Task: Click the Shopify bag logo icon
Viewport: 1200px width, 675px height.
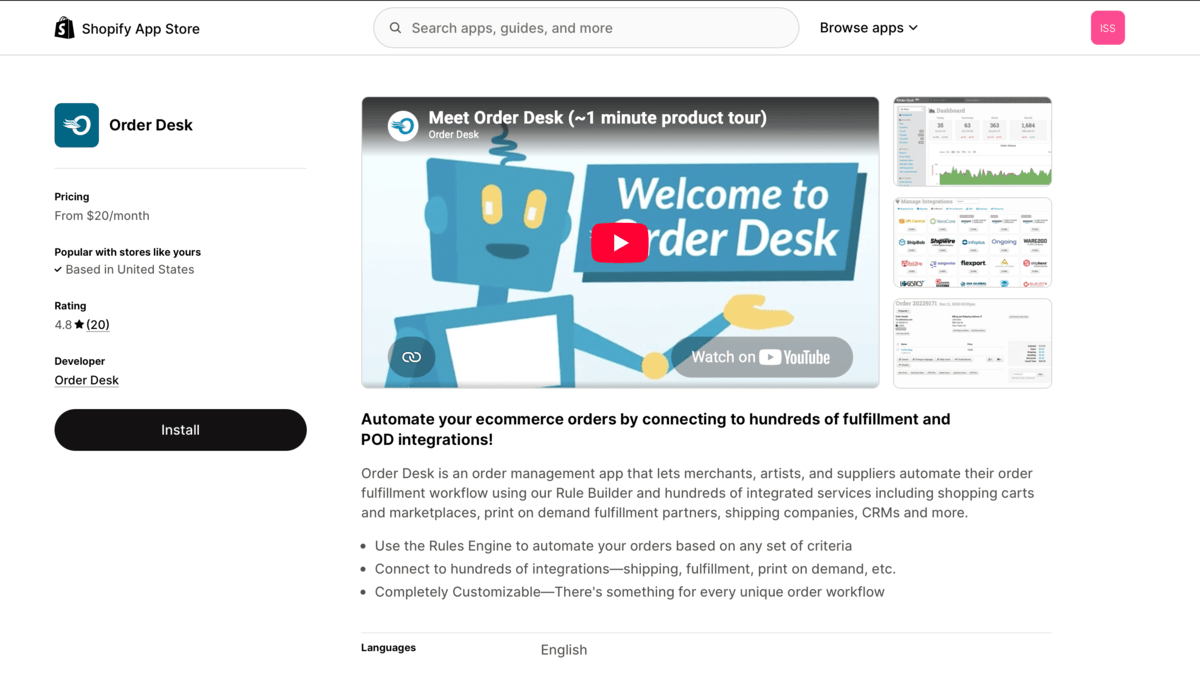Action: point(64,28)
